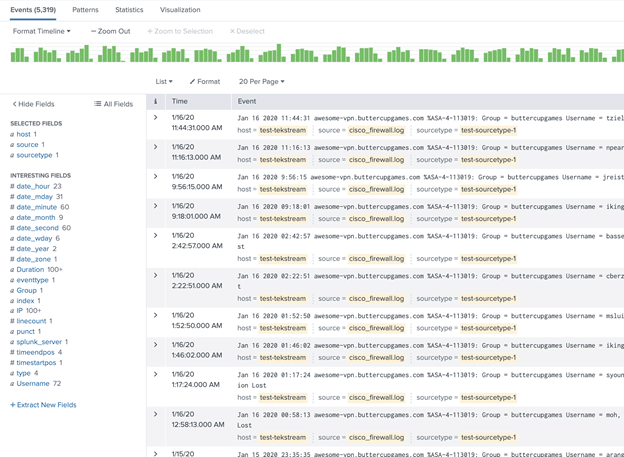
Task: Switch to the Statistics tab
Action: [x=129, y=10]
